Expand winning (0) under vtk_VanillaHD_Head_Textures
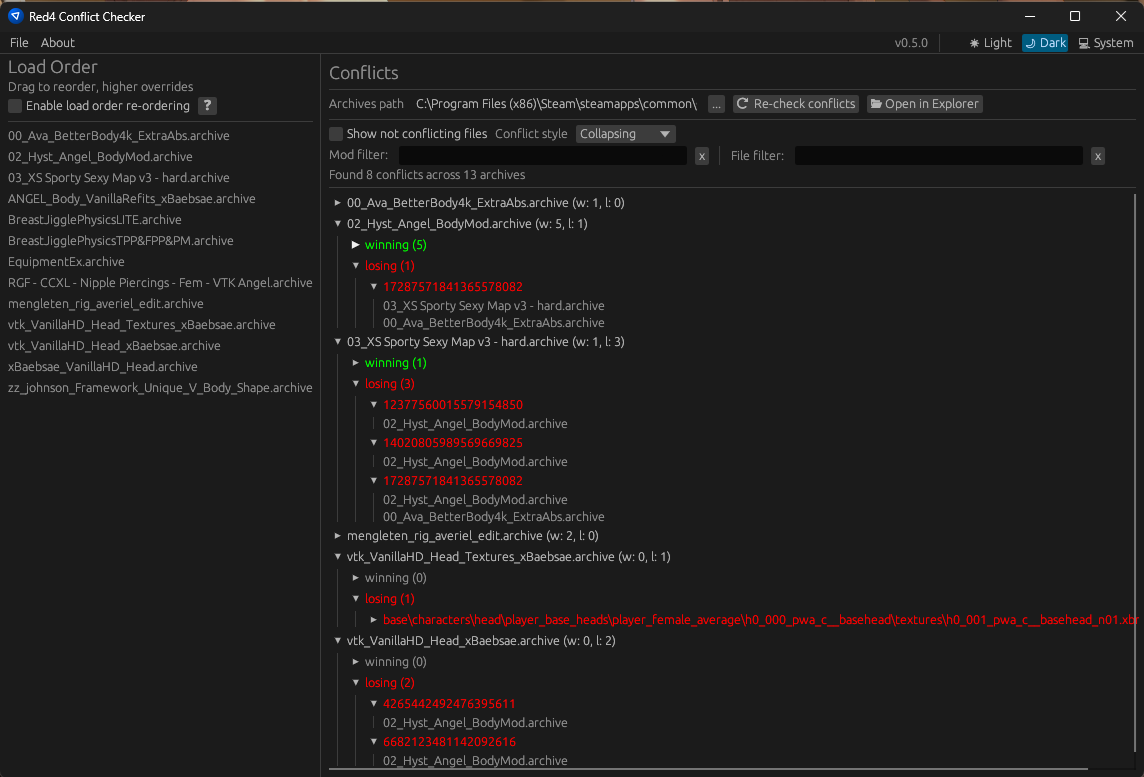 point(356,579)
